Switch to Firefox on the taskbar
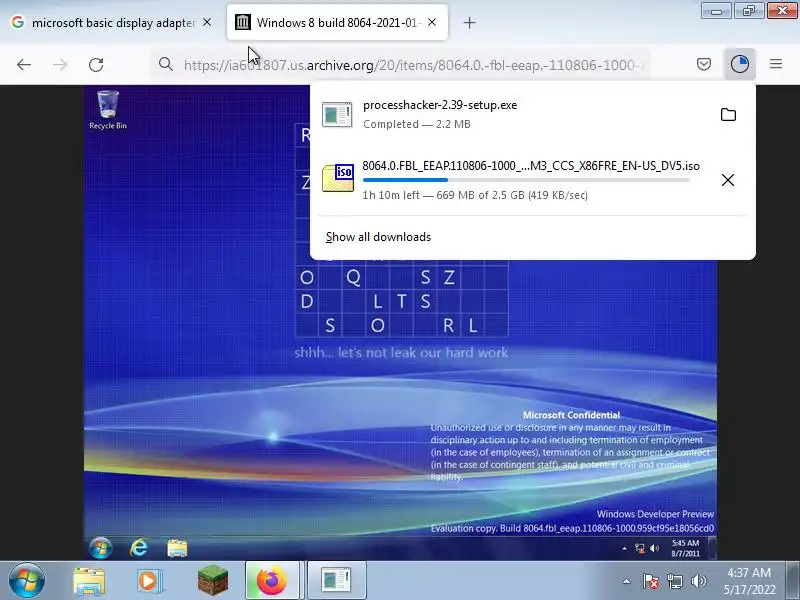The height and width of the screenshot is (600, 800). pyautogui.click(x=272, y=580)
